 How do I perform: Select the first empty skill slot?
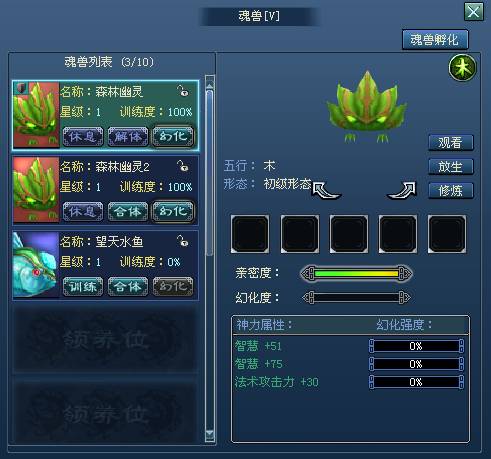(x=250, y=234)
